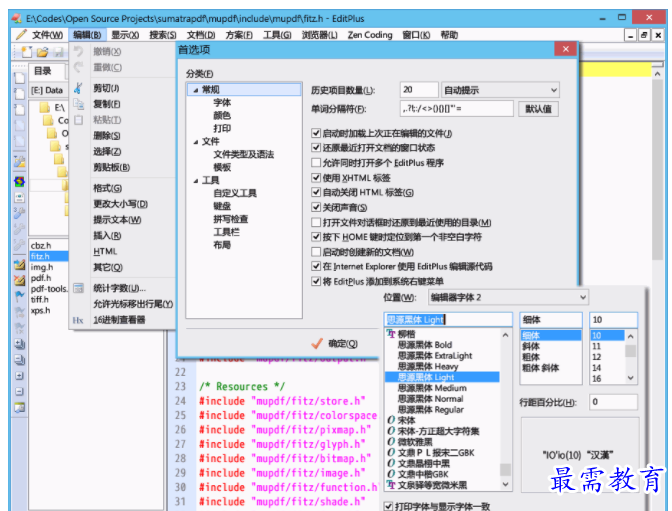Click font size list scroll down arrow
672x511 pixels.
[630, 378]
